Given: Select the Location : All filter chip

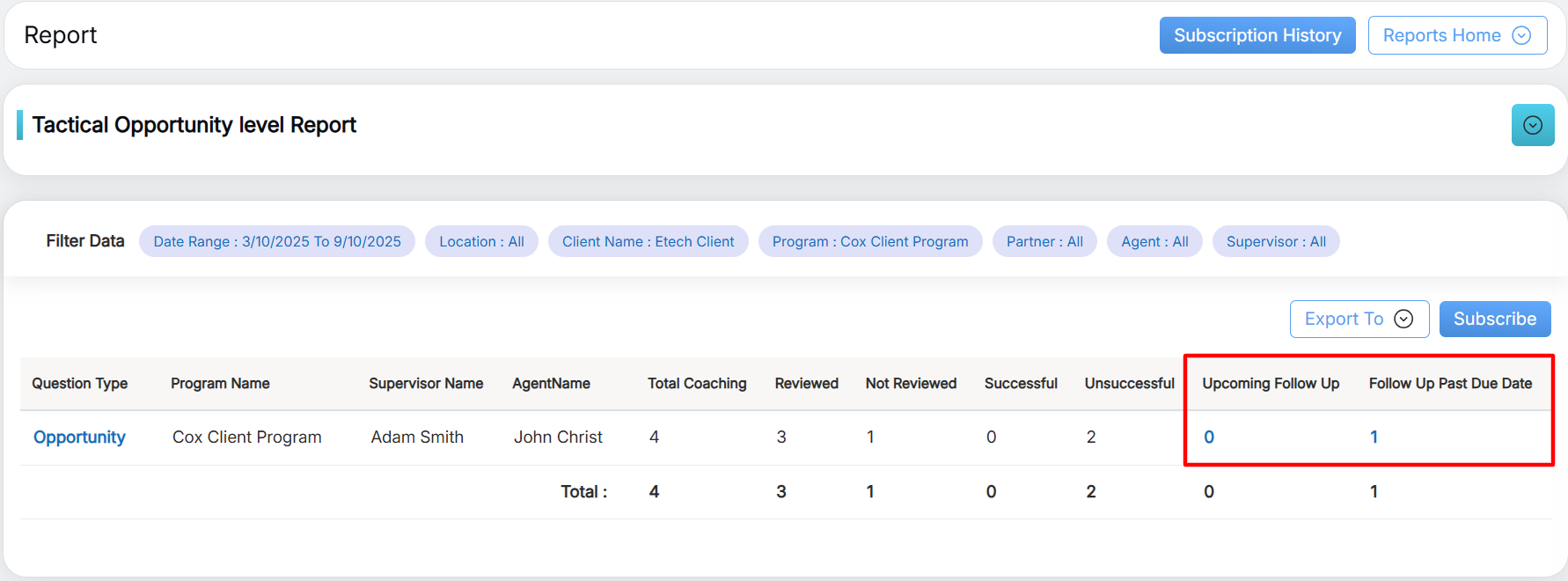Looking at the screenshot, I should pyautogui.click(x=481, y=241).
